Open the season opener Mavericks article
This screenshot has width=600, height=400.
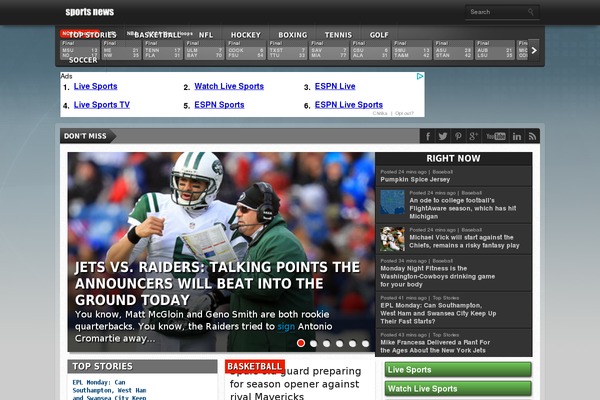pyautogui.click(x=295, y=384)
